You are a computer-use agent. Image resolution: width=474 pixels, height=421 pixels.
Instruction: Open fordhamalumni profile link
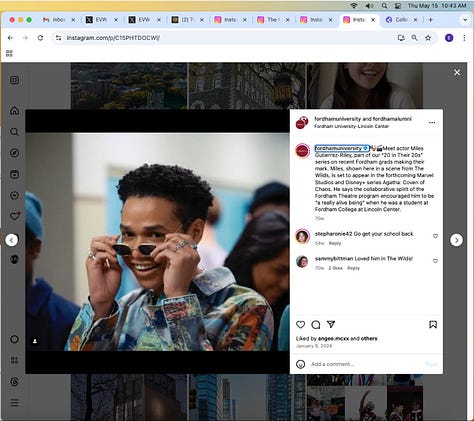[392, 119]
